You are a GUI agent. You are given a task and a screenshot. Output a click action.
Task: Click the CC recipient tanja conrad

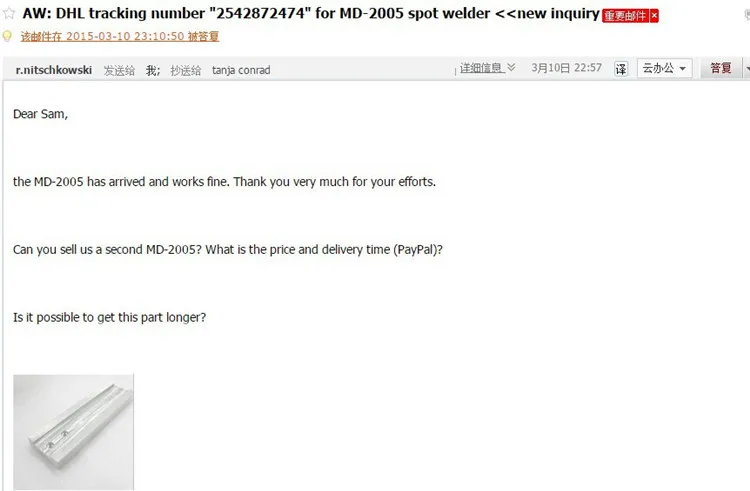(241, 70)
